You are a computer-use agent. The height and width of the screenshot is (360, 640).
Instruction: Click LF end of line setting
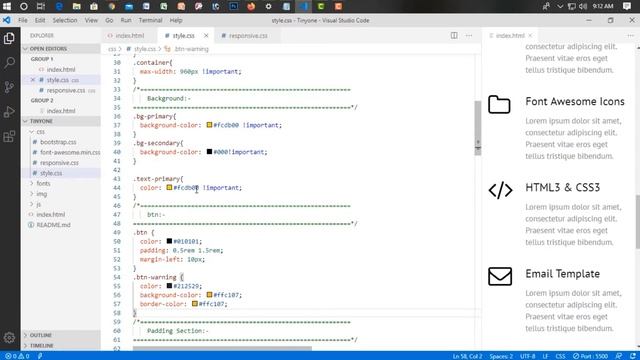click(545, 356)
